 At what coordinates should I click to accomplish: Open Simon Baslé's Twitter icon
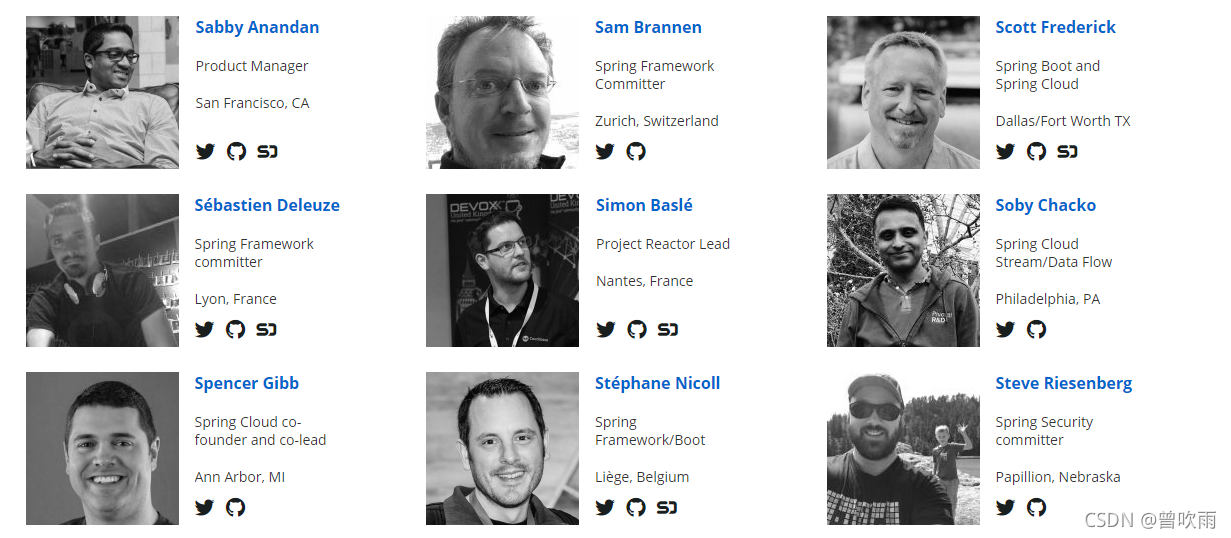605,330
